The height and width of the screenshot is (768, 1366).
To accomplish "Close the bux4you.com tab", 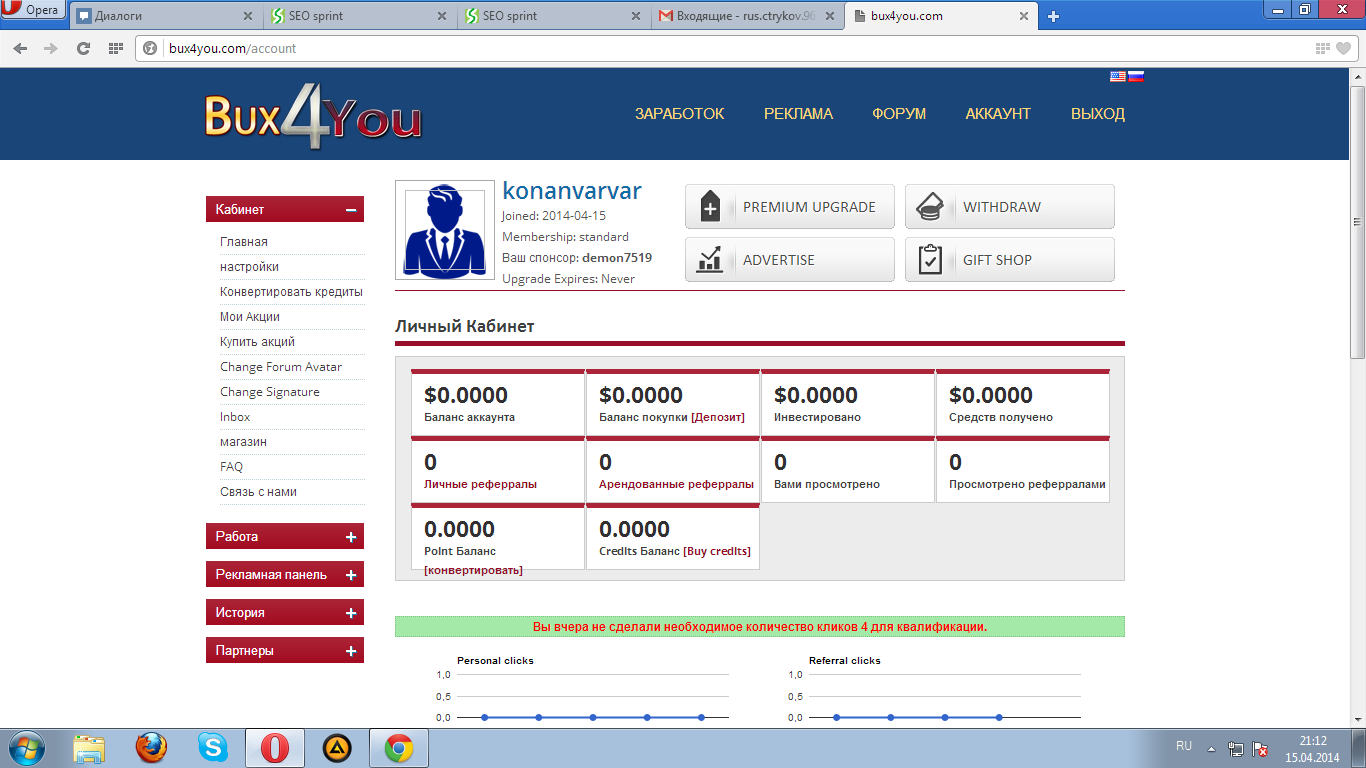I will pyautogui.click(x=1023, y=16).
